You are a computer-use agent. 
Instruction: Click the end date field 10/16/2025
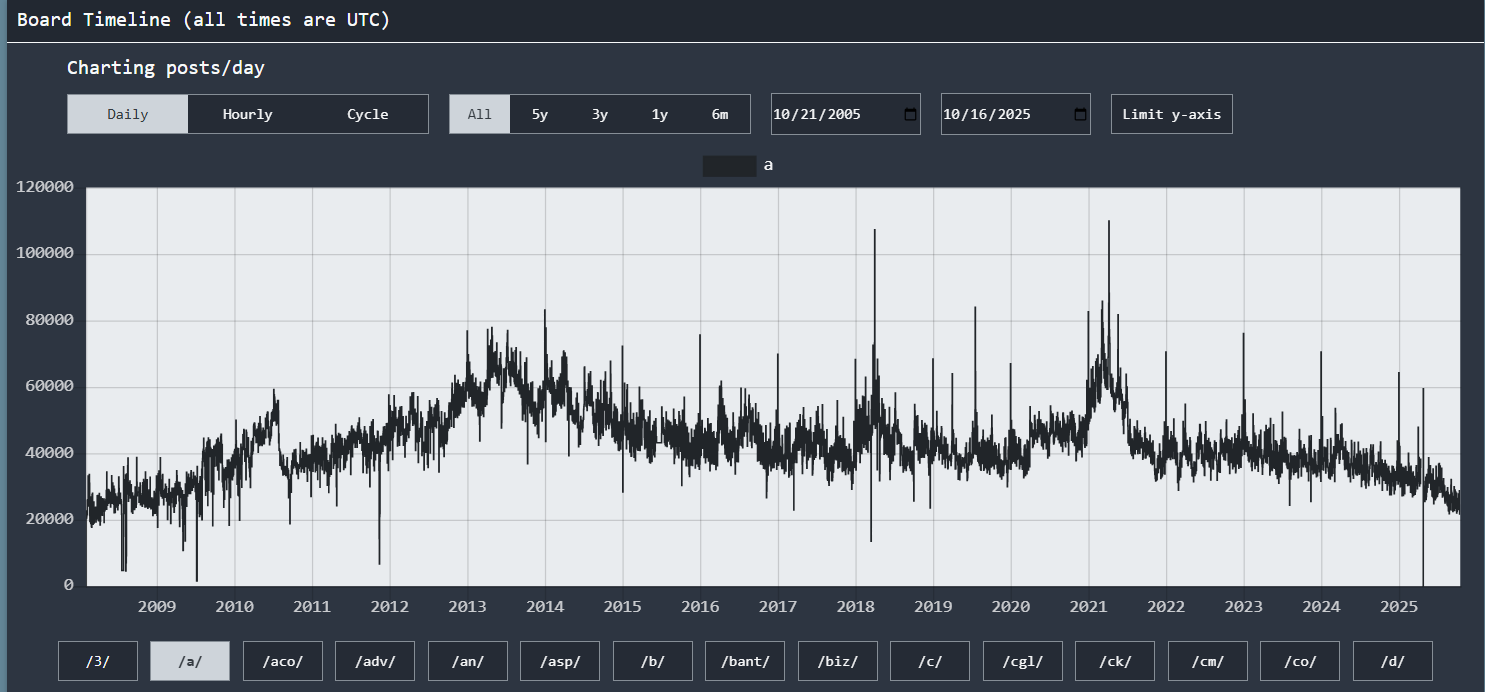[x=1016, y=114]
